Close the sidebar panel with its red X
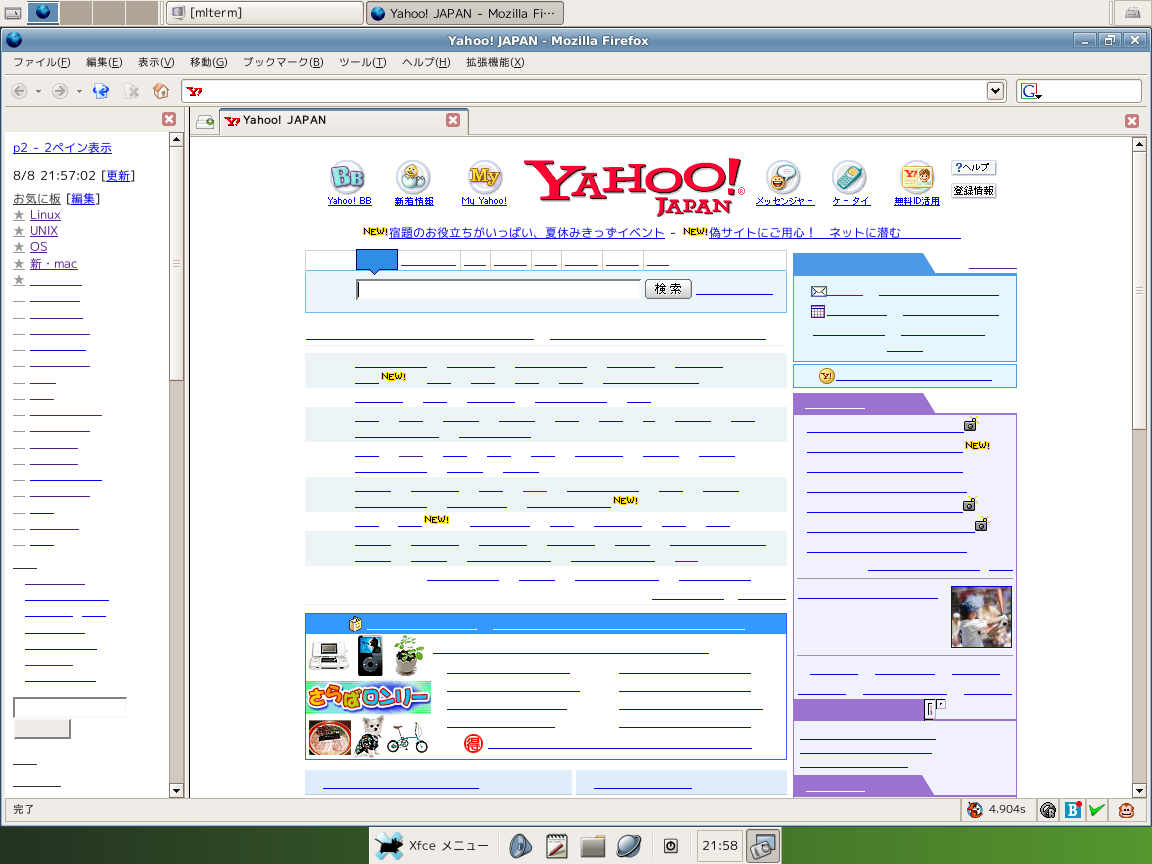The height and width of the screenshot is (864, 1152). pyautogui.click(x=169, y=119)
